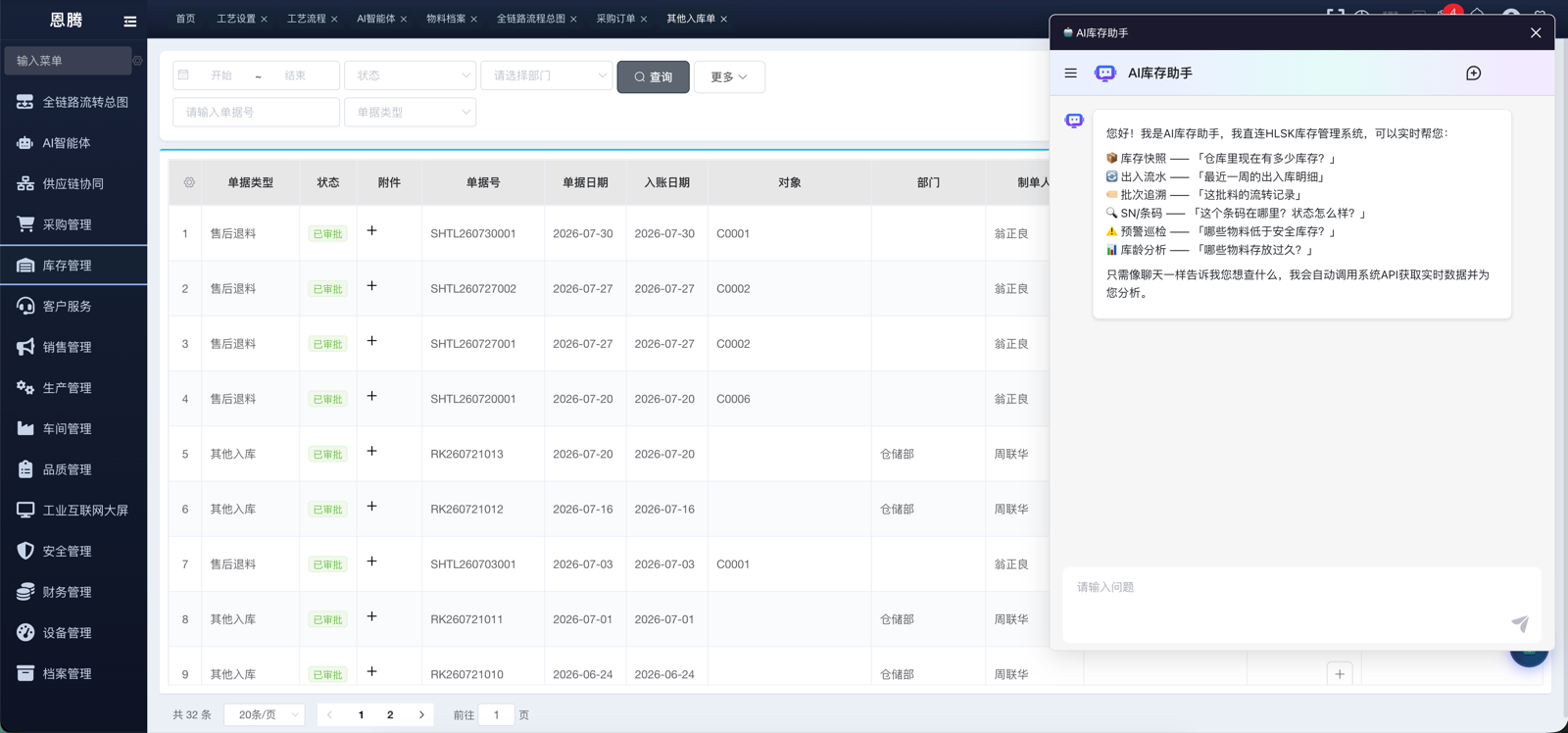1568x733 pixels.
Task: Select document number SHTL260703001
Action: point(473,564)
